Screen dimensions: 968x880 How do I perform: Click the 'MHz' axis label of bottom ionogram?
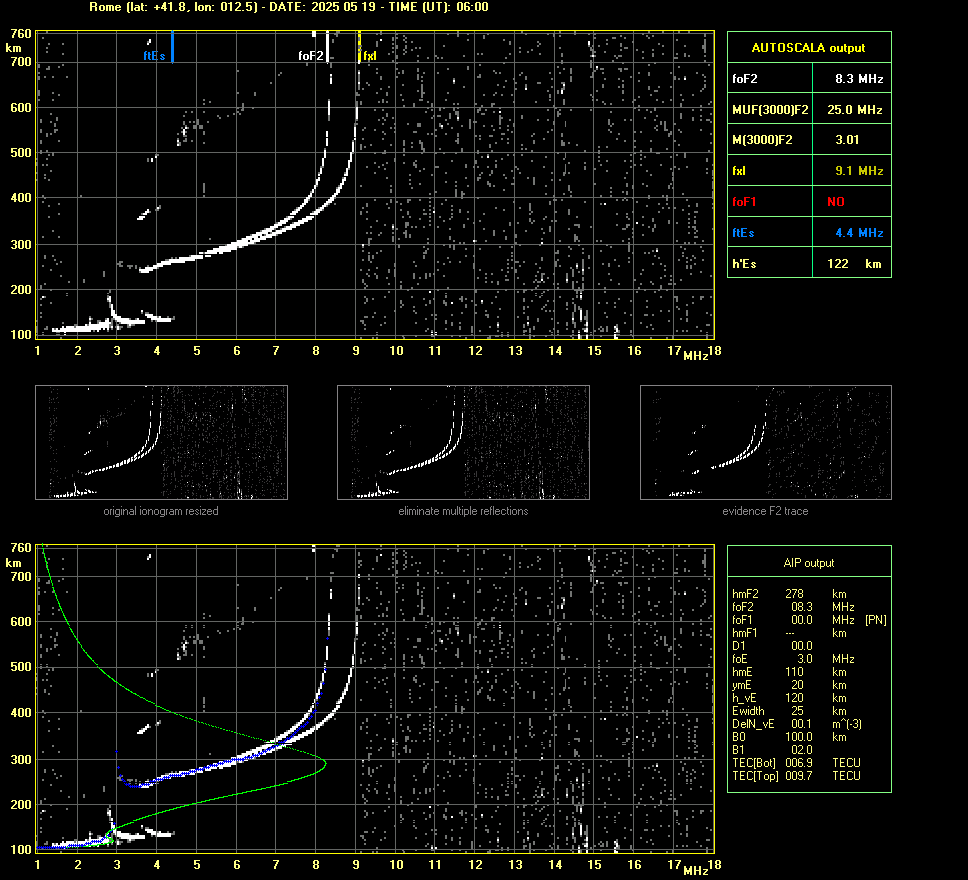pos(696,870)
